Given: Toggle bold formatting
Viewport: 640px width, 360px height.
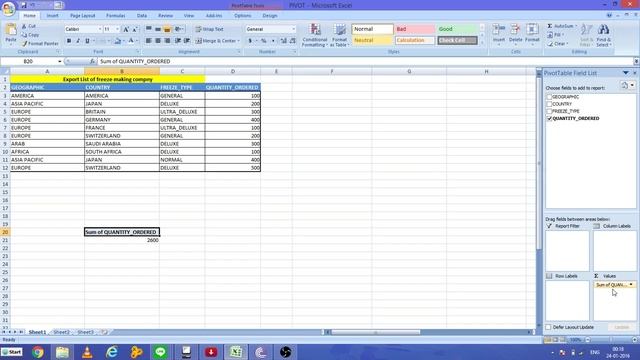Looking at the screenshot, I should (x=69, y=41).
